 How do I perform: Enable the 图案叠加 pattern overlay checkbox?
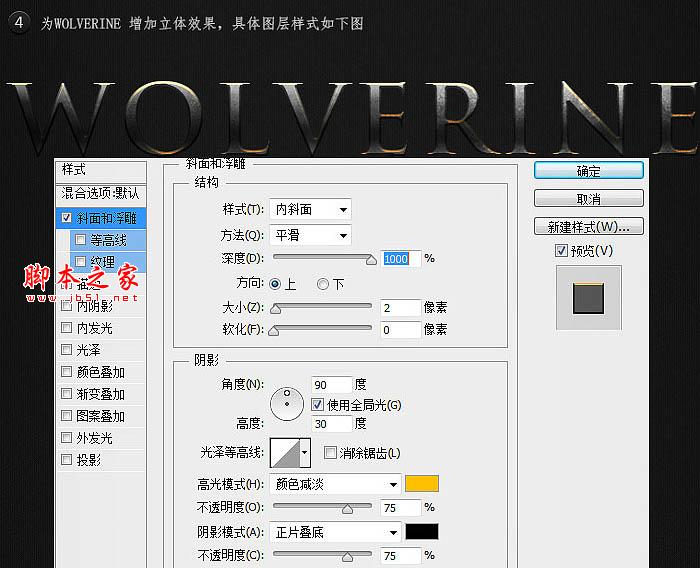coord(67,416)
